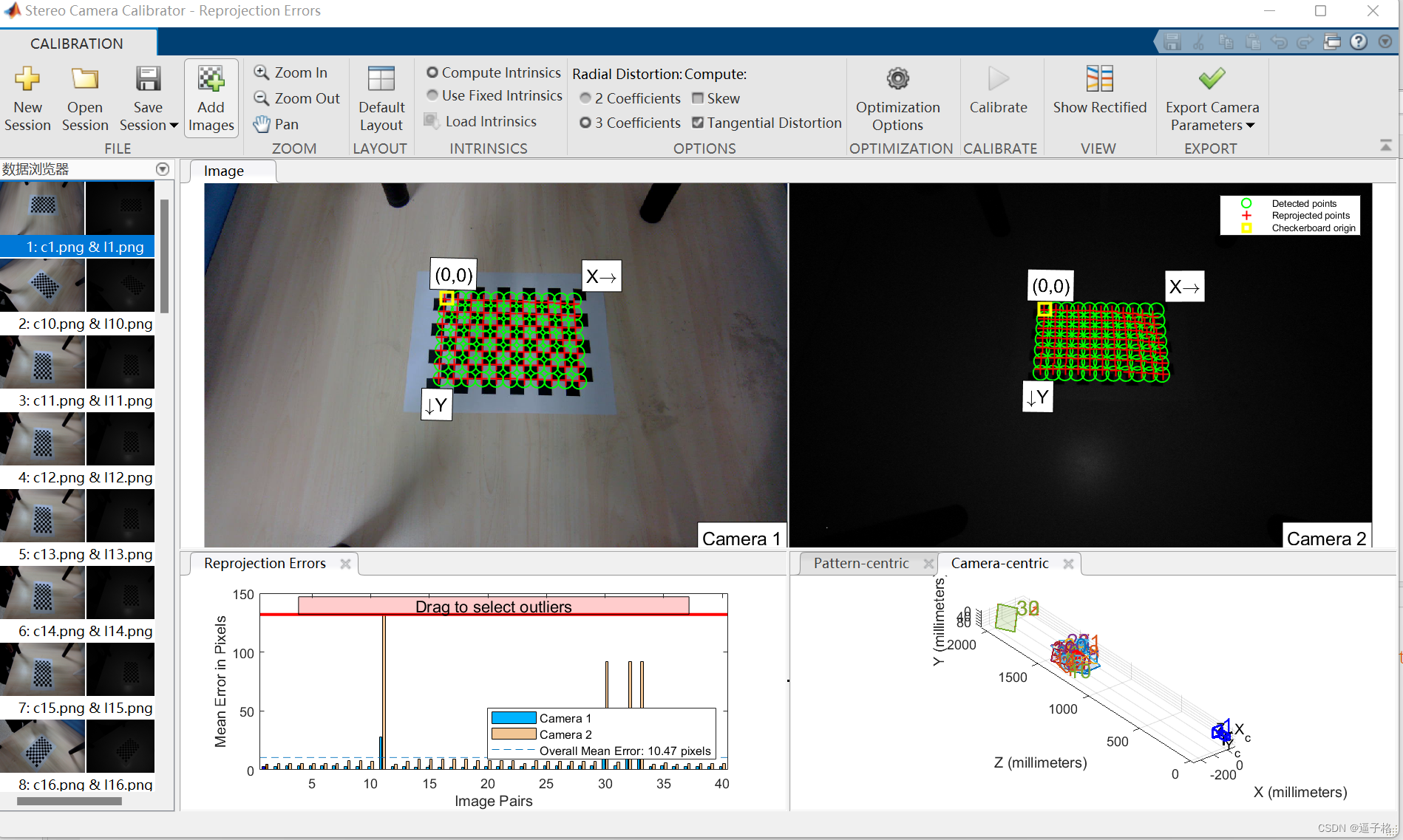Select Compute Intrinsics radio button
This screenshot has height=840, width=1403.
pyautogui.click(x=432, y=72)
